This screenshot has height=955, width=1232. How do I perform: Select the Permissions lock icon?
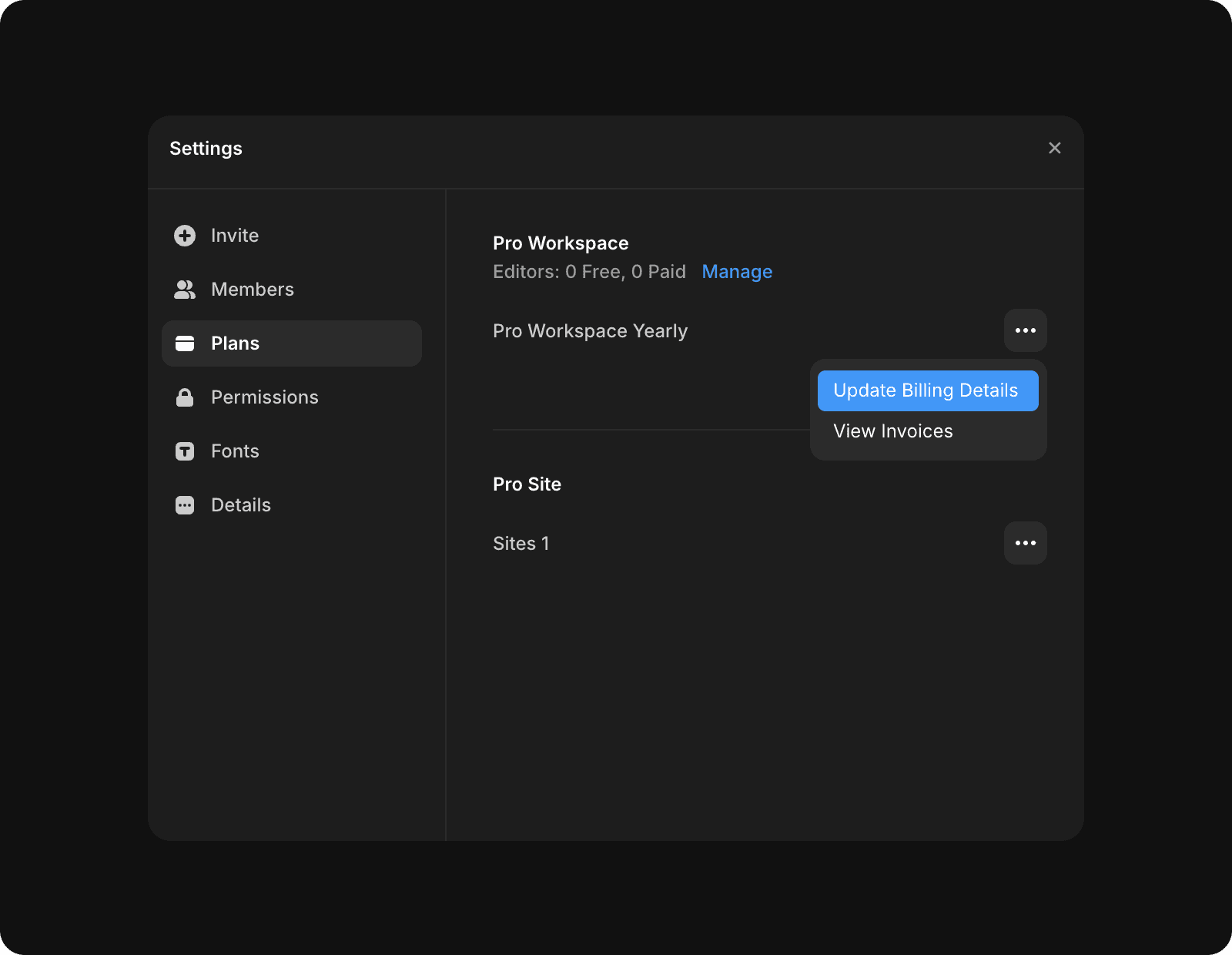[185, 397]
